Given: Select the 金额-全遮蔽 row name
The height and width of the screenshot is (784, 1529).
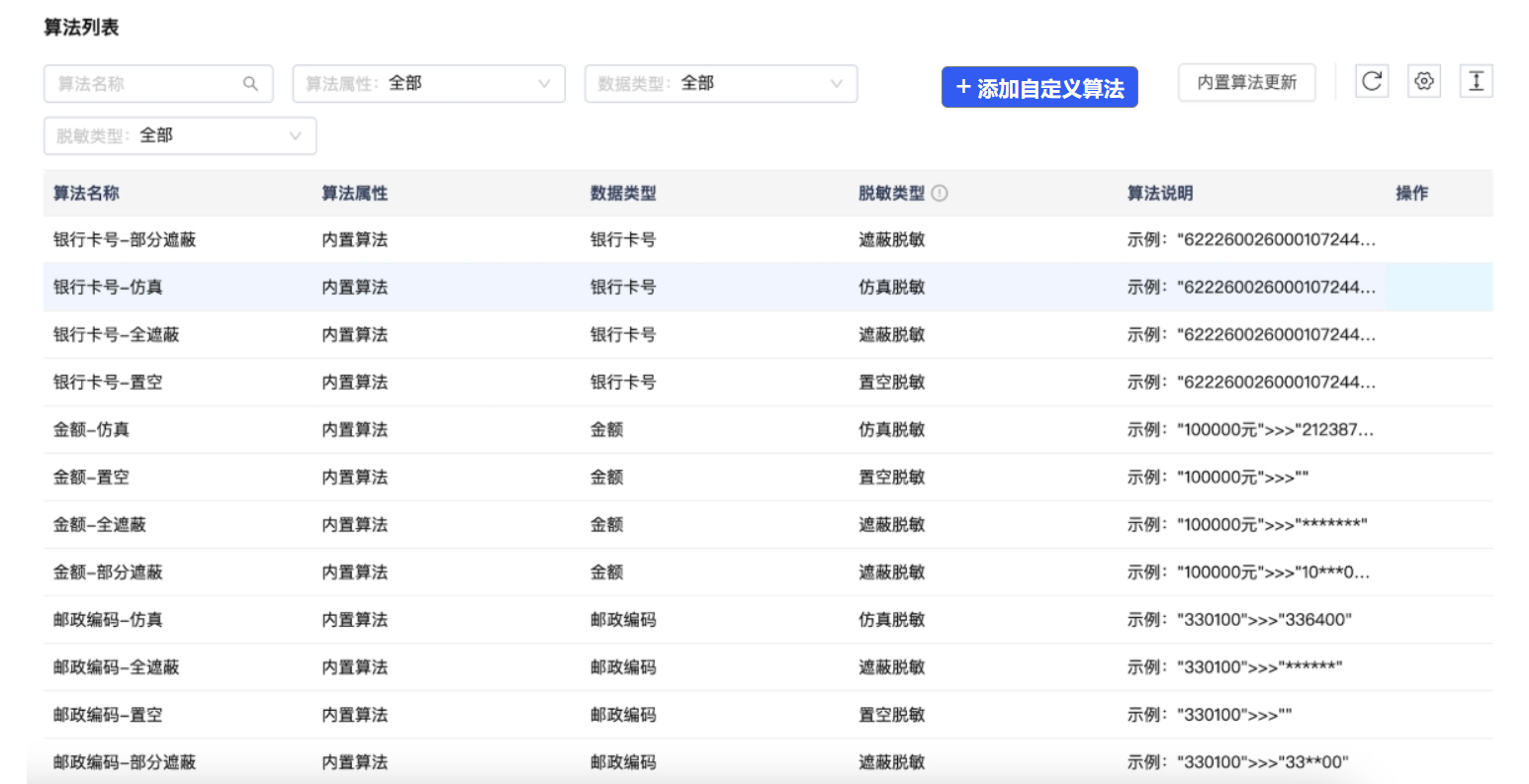Looking at the screenshot, I should click(x=100, y=525).
